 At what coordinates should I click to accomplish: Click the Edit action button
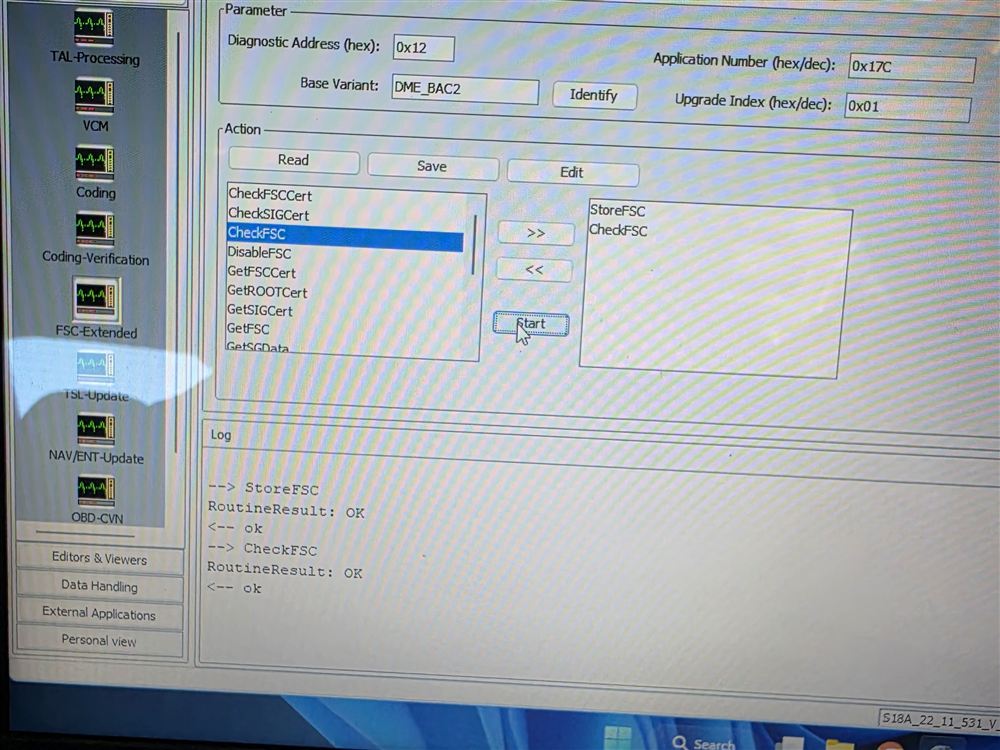coord(572,173)
